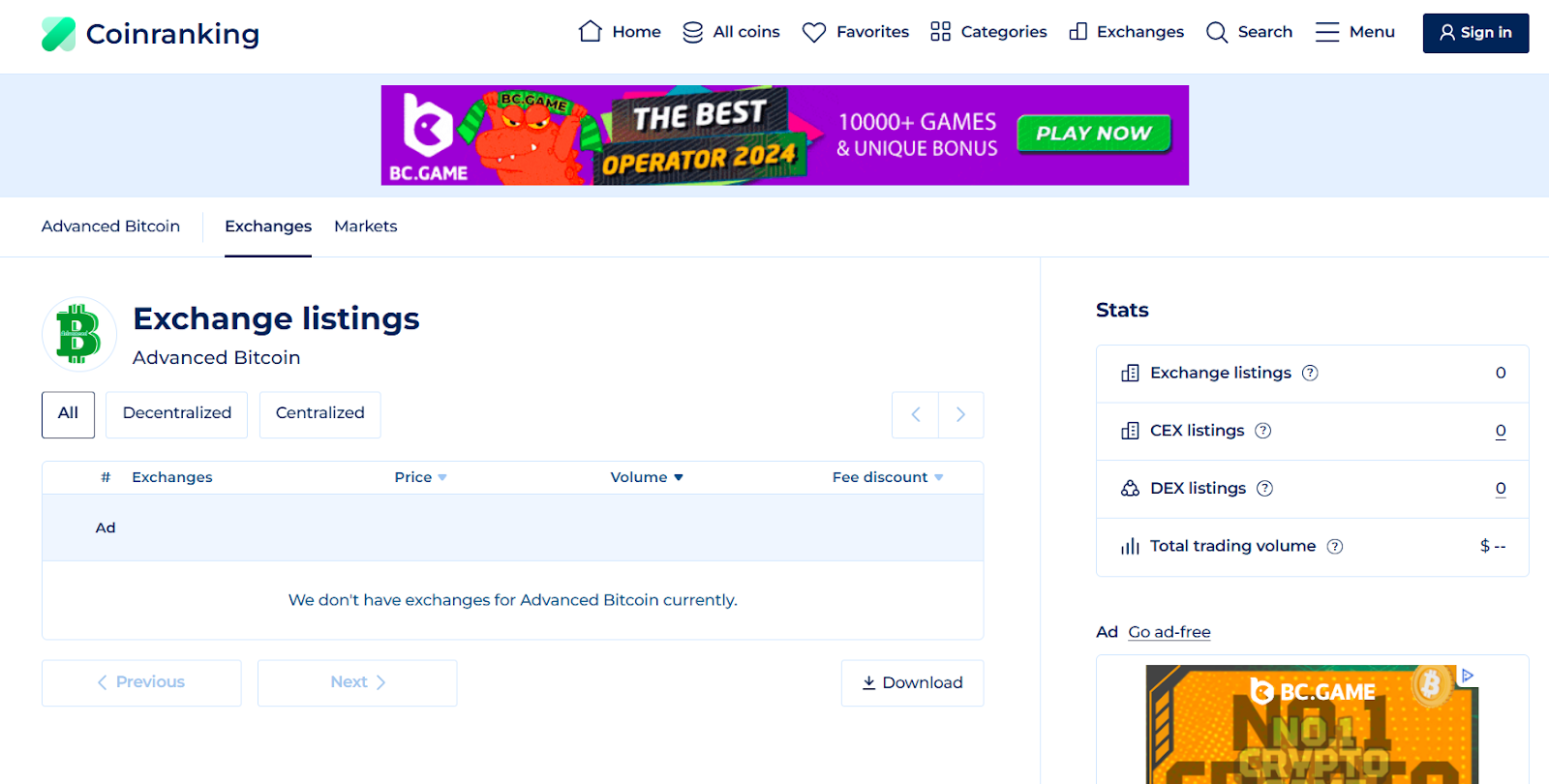This screenshot has height=784, width=1549.
Task: Open the hamburger Menu icon
Action: click(x=1327, y=32)
